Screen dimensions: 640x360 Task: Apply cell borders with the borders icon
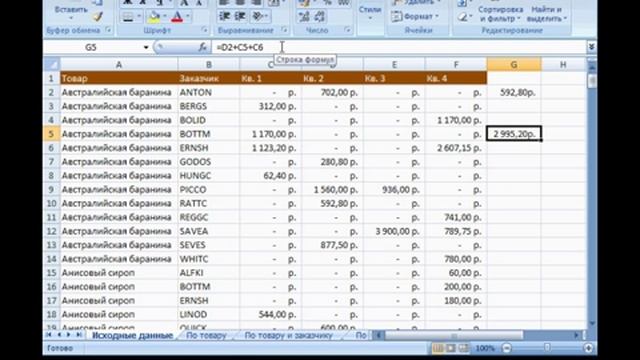pyautogui.click(x=128, y=17)
